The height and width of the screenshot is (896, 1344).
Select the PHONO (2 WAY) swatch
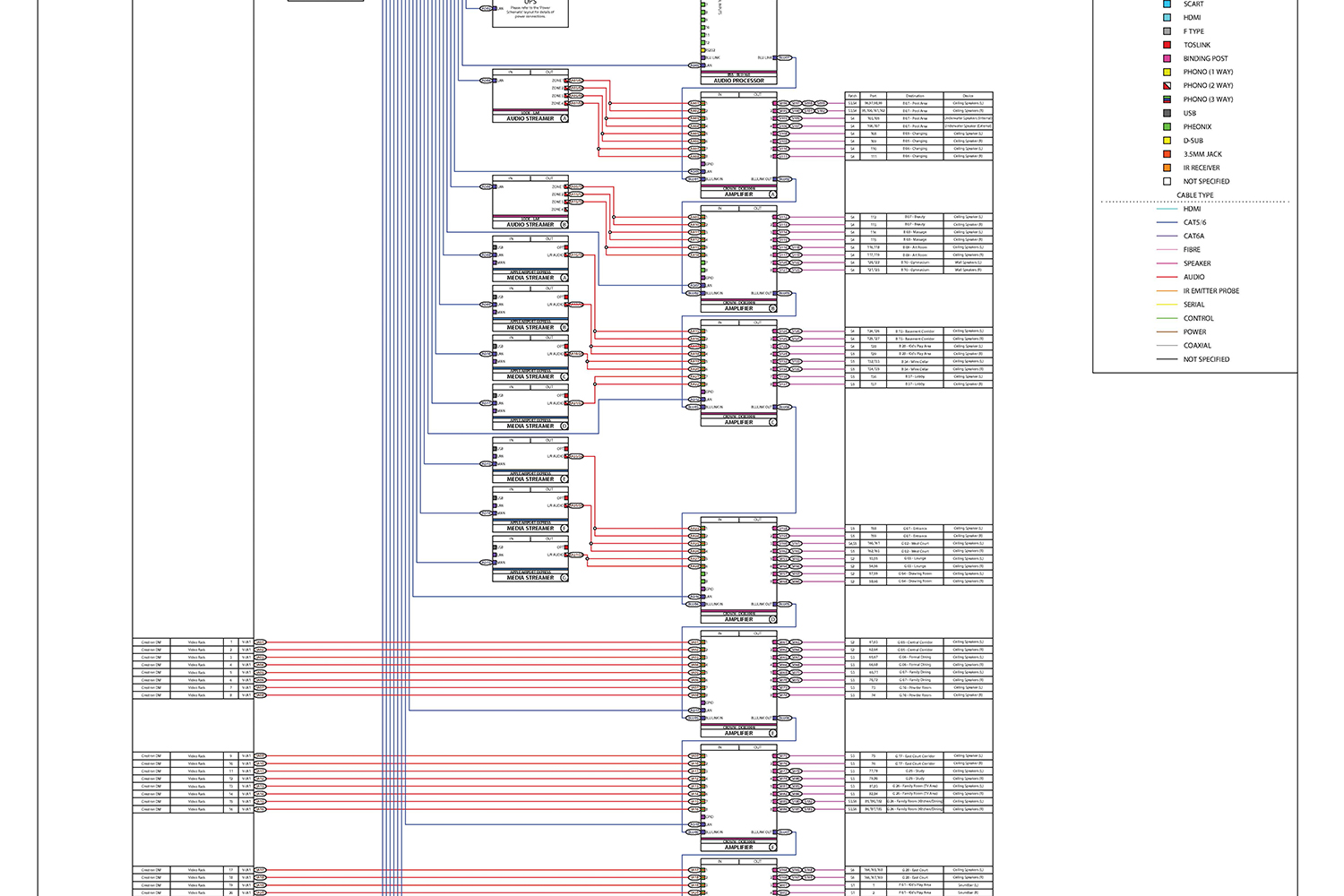coord(1167,86)
